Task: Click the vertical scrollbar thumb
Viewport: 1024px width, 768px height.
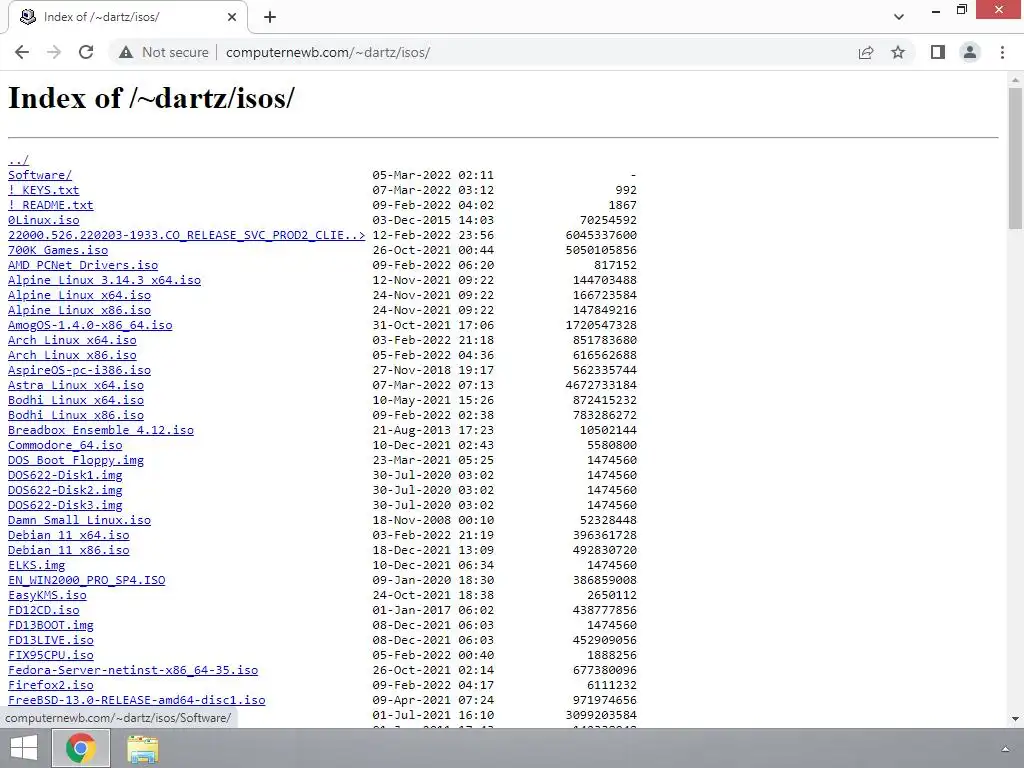Action: pos(1015,158)
